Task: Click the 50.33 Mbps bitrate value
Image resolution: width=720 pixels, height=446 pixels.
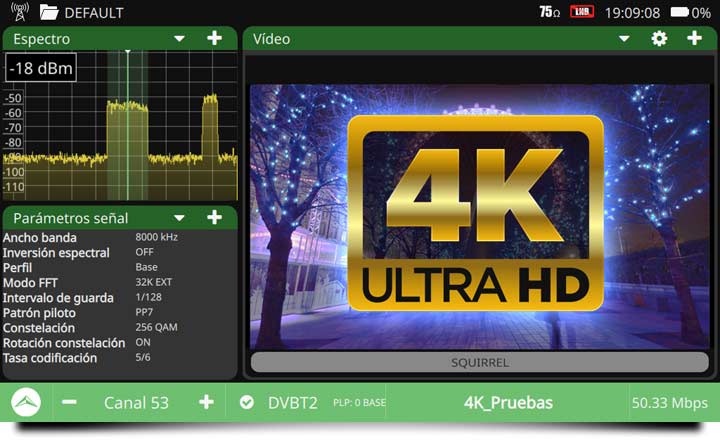Action: [669, 403]
